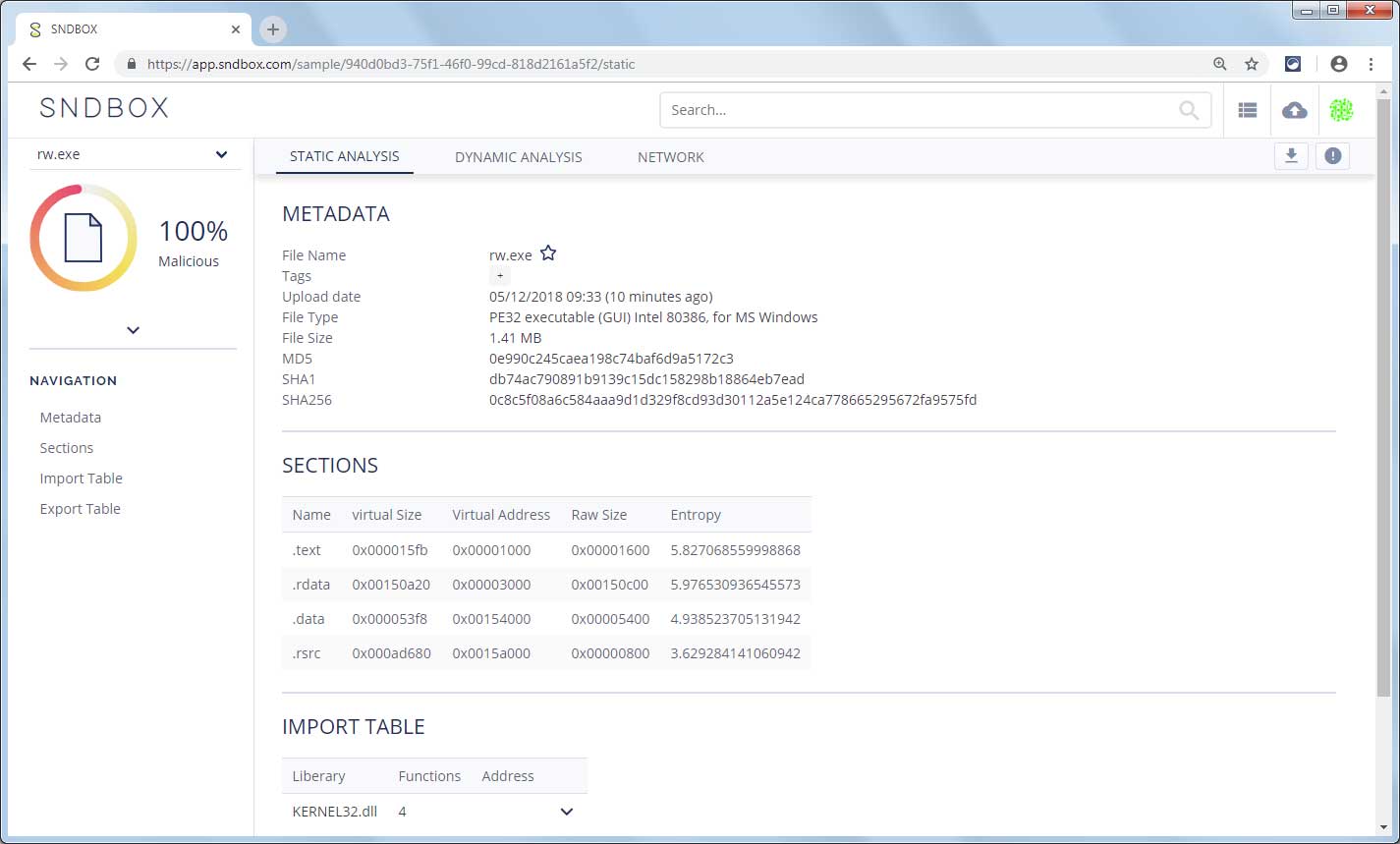Screen dimensions: 1400x844
Task: Bookmark this page with star icon
Action: click(1252, 64)
